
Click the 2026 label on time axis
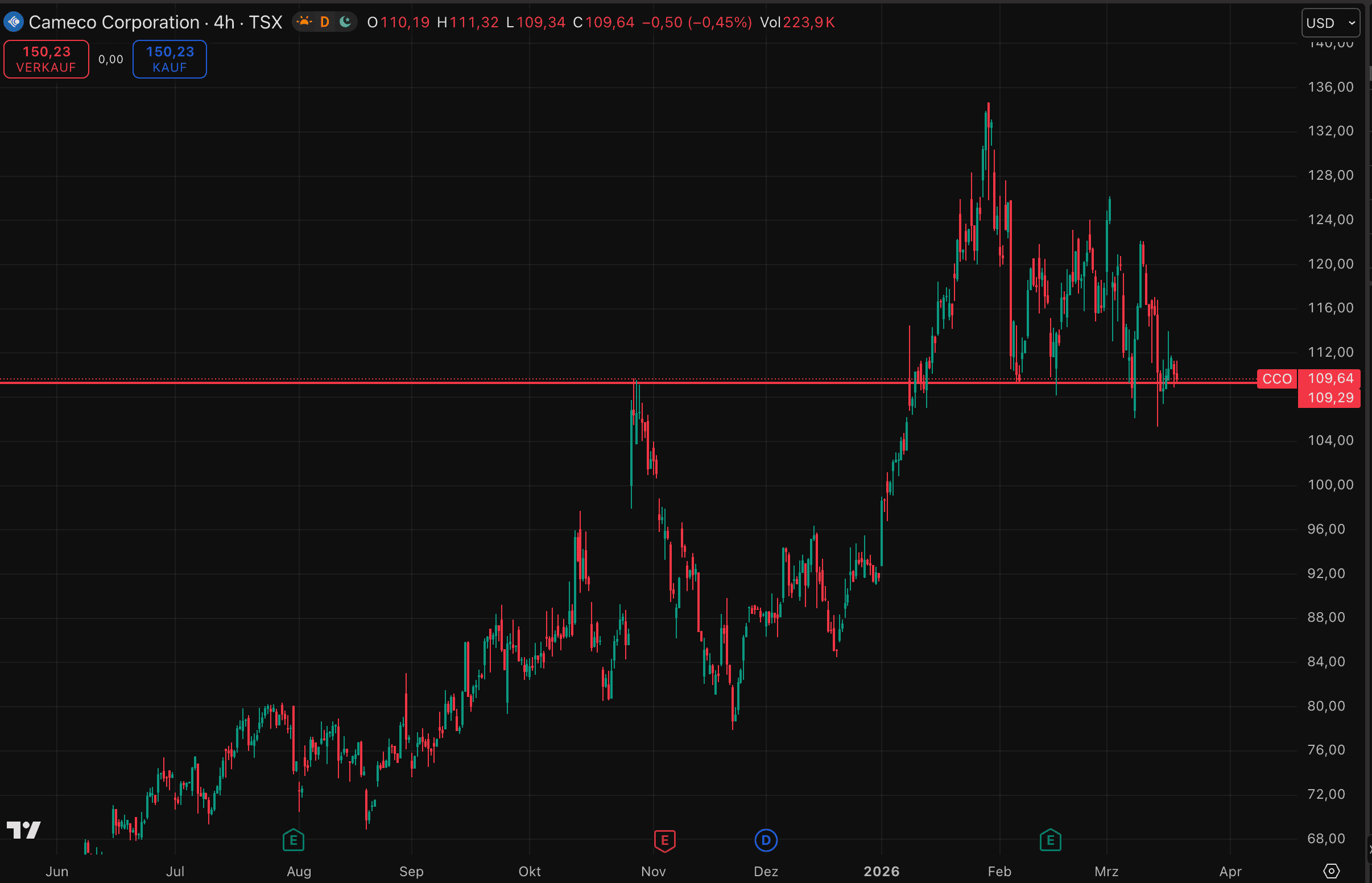tap(881, 872)
